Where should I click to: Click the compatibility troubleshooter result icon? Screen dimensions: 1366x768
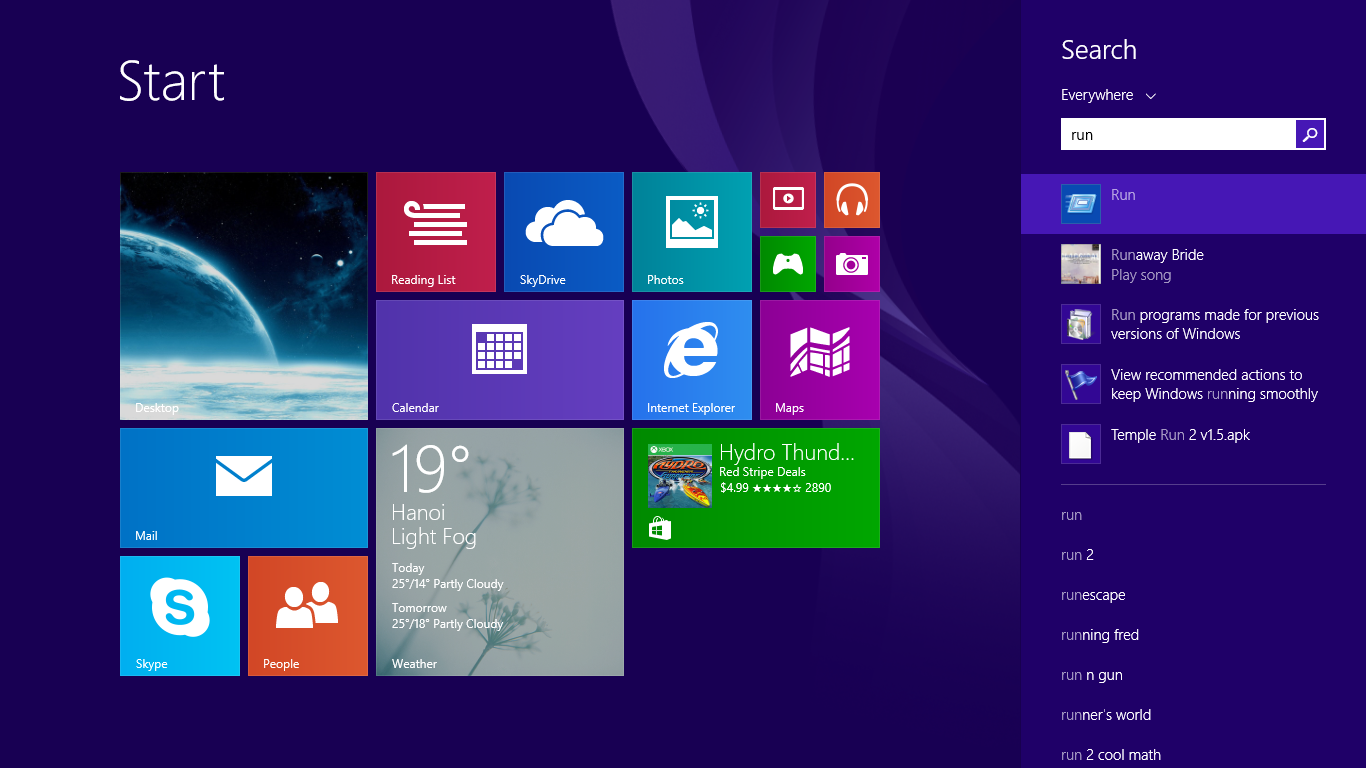pyautogui.click(x=1081, y=324)
